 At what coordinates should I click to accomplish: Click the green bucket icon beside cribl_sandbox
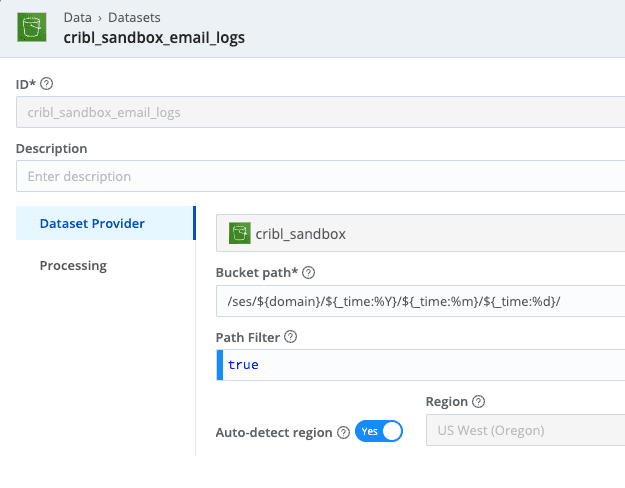click(239, 233)
